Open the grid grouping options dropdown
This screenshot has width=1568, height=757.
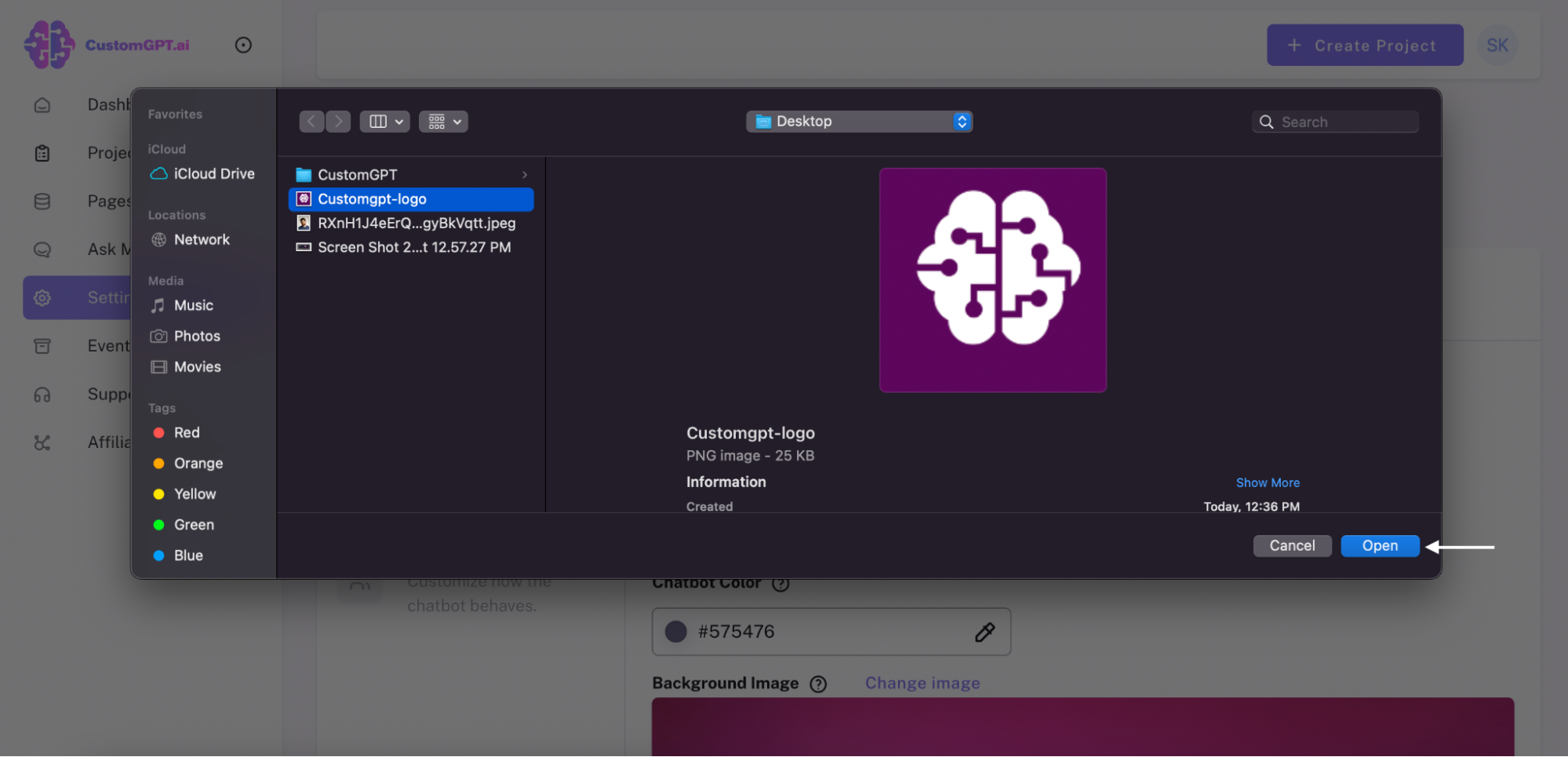(443, 122)
